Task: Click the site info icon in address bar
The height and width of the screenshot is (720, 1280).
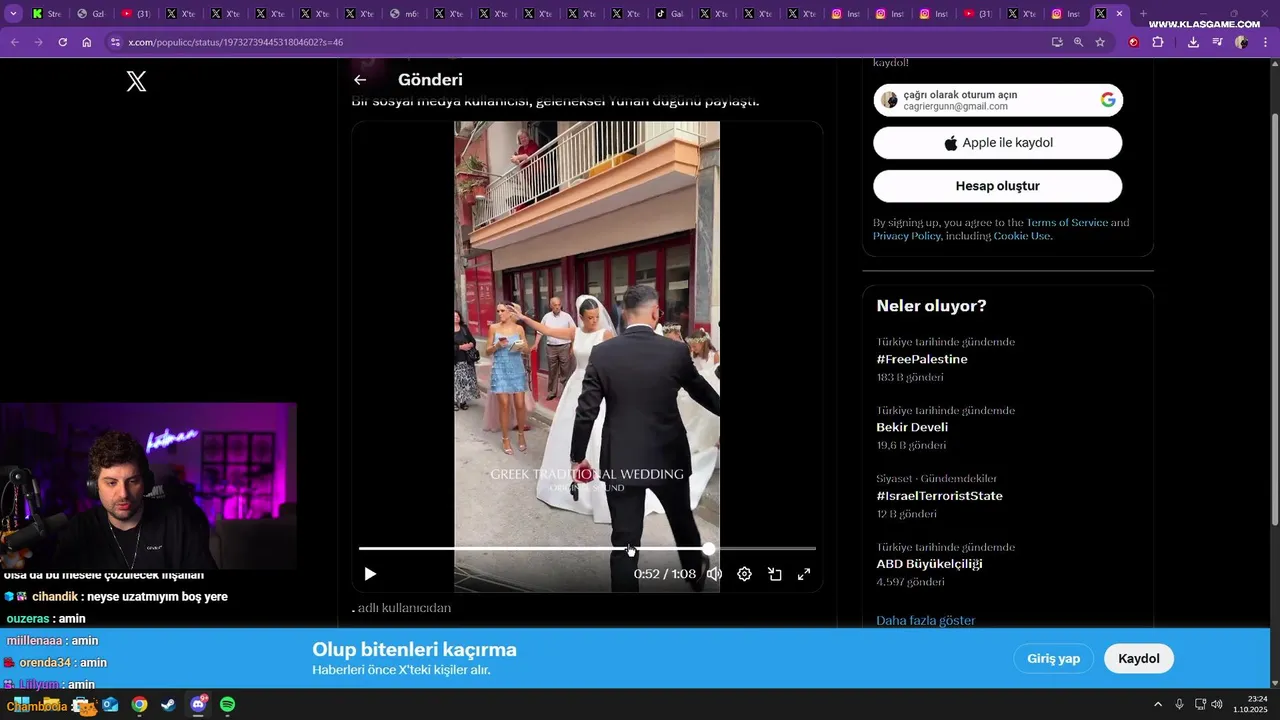Action: click(115, 42)
